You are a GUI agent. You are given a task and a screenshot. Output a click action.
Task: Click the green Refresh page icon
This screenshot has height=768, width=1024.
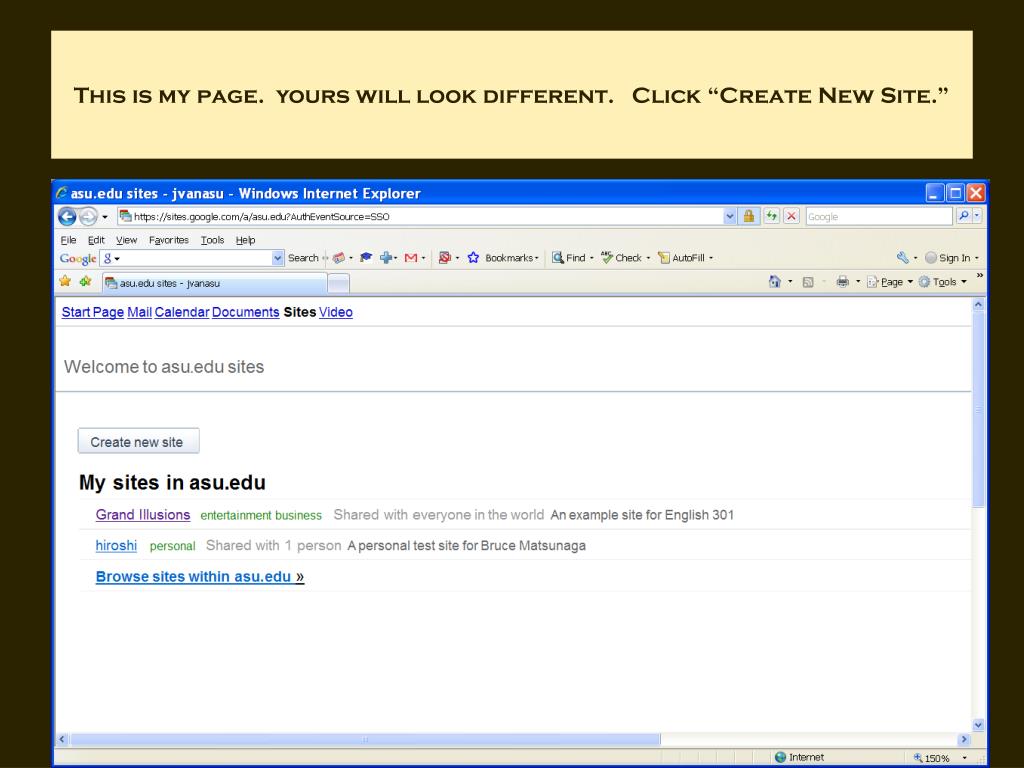click(x=772, y=216)
